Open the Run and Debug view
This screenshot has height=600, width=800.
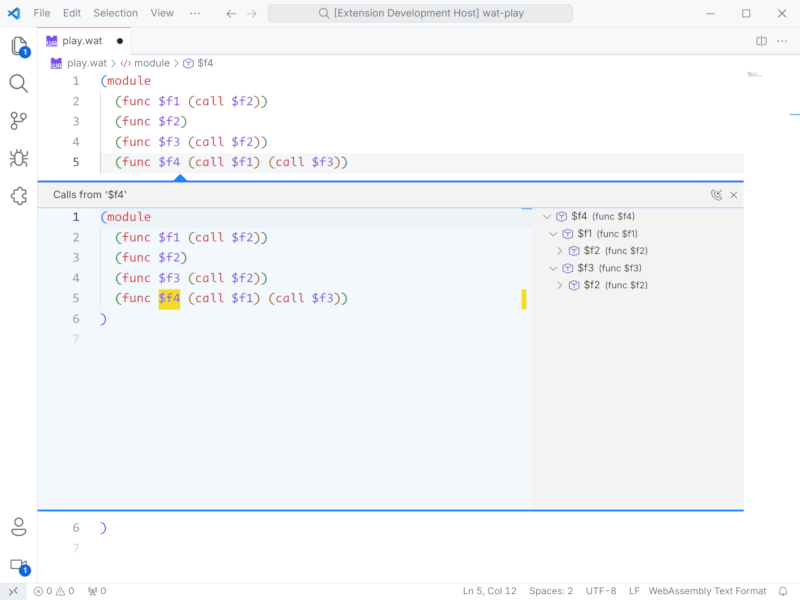18,158
